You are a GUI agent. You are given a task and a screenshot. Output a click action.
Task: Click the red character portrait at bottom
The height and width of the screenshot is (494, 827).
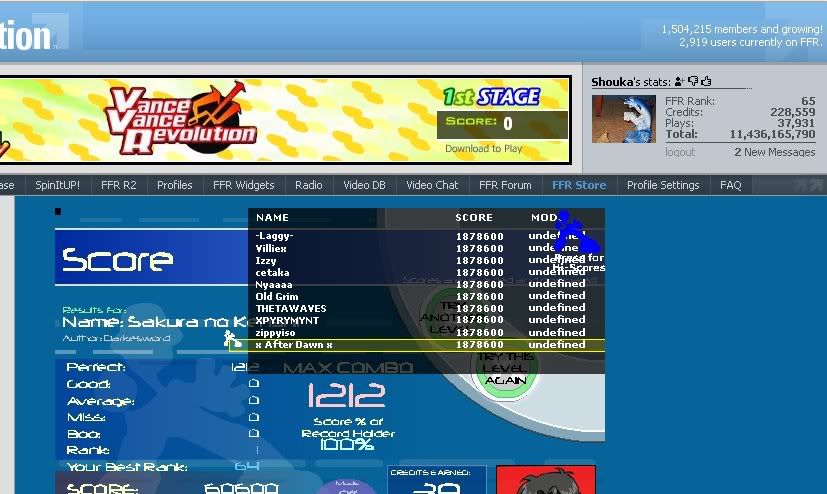[x=545, y=480]
